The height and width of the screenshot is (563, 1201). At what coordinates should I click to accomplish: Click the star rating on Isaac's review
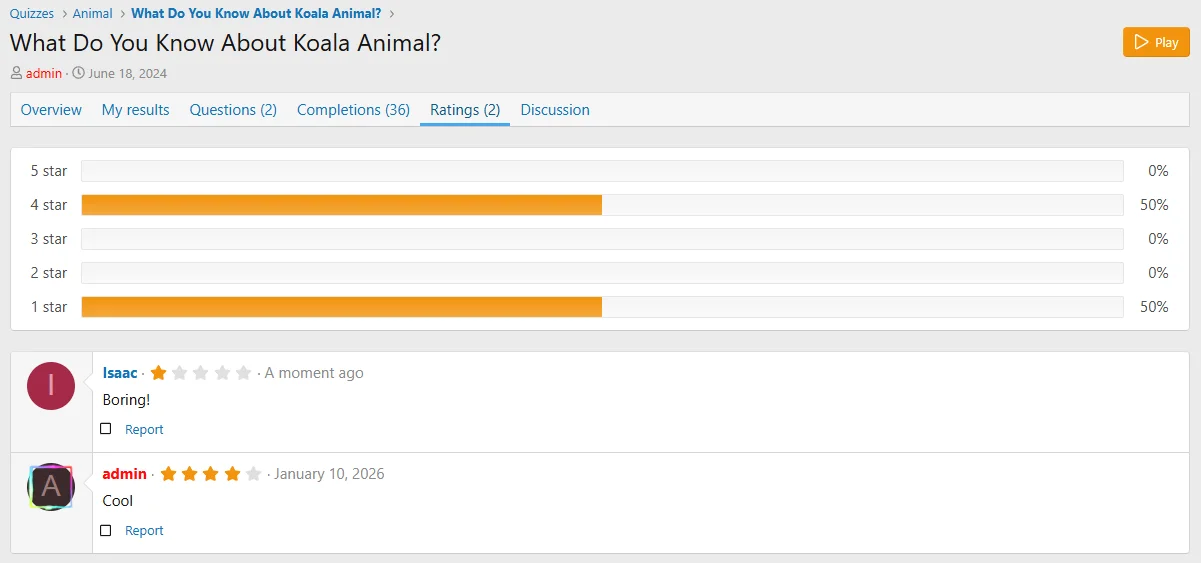pyautogui.click(x=200, y=373)
